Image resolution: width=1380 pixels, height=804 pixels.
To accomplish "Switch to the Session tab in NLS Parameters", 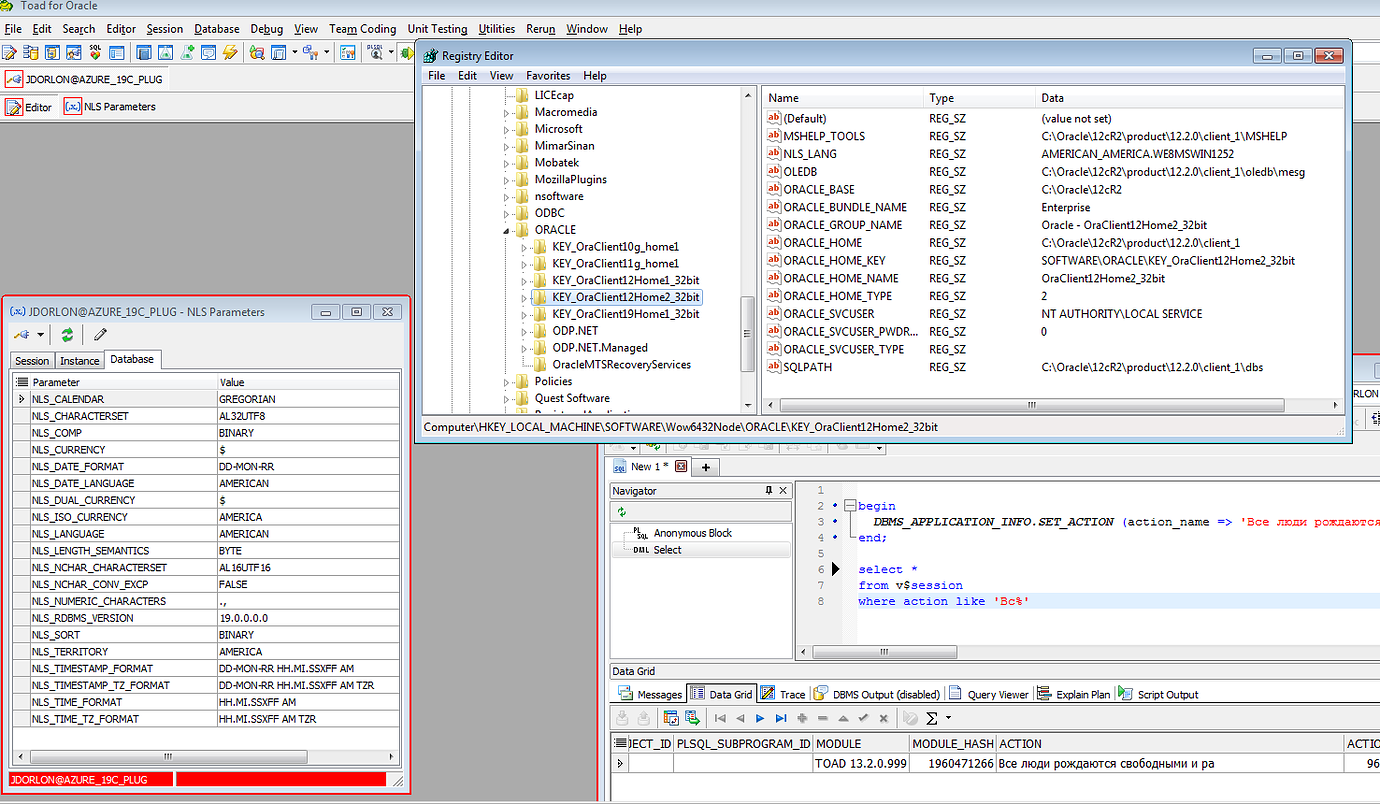I will pyautogui.click(x=31, y=360).
